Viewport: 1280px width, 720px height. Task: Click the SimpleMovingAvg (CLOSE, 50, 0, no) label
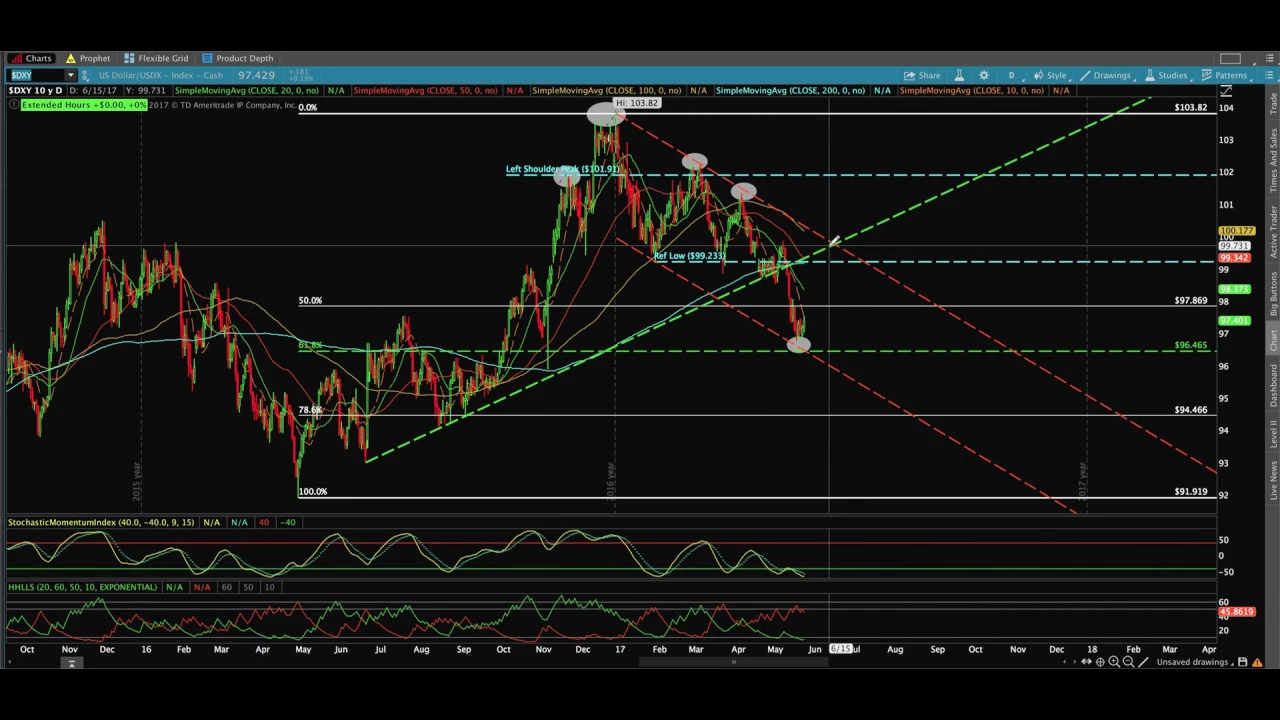tap(425, 91)
